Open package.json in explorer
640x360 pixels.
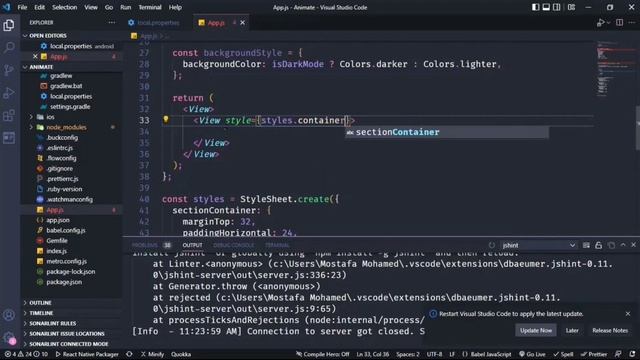[x=64, y=282]
